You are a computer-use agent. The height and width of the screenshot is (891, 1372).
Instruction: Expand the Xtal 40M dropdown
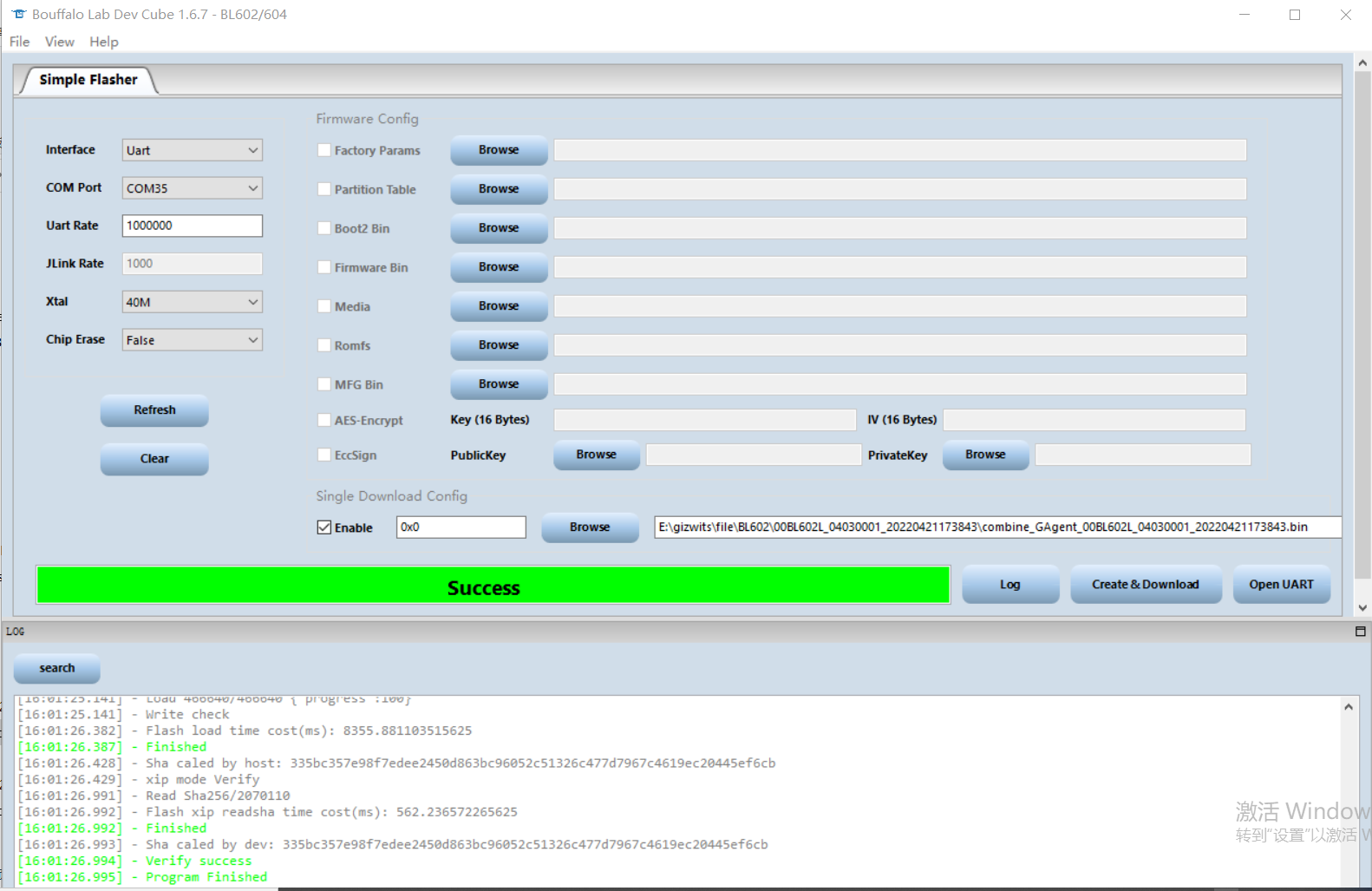192,302
